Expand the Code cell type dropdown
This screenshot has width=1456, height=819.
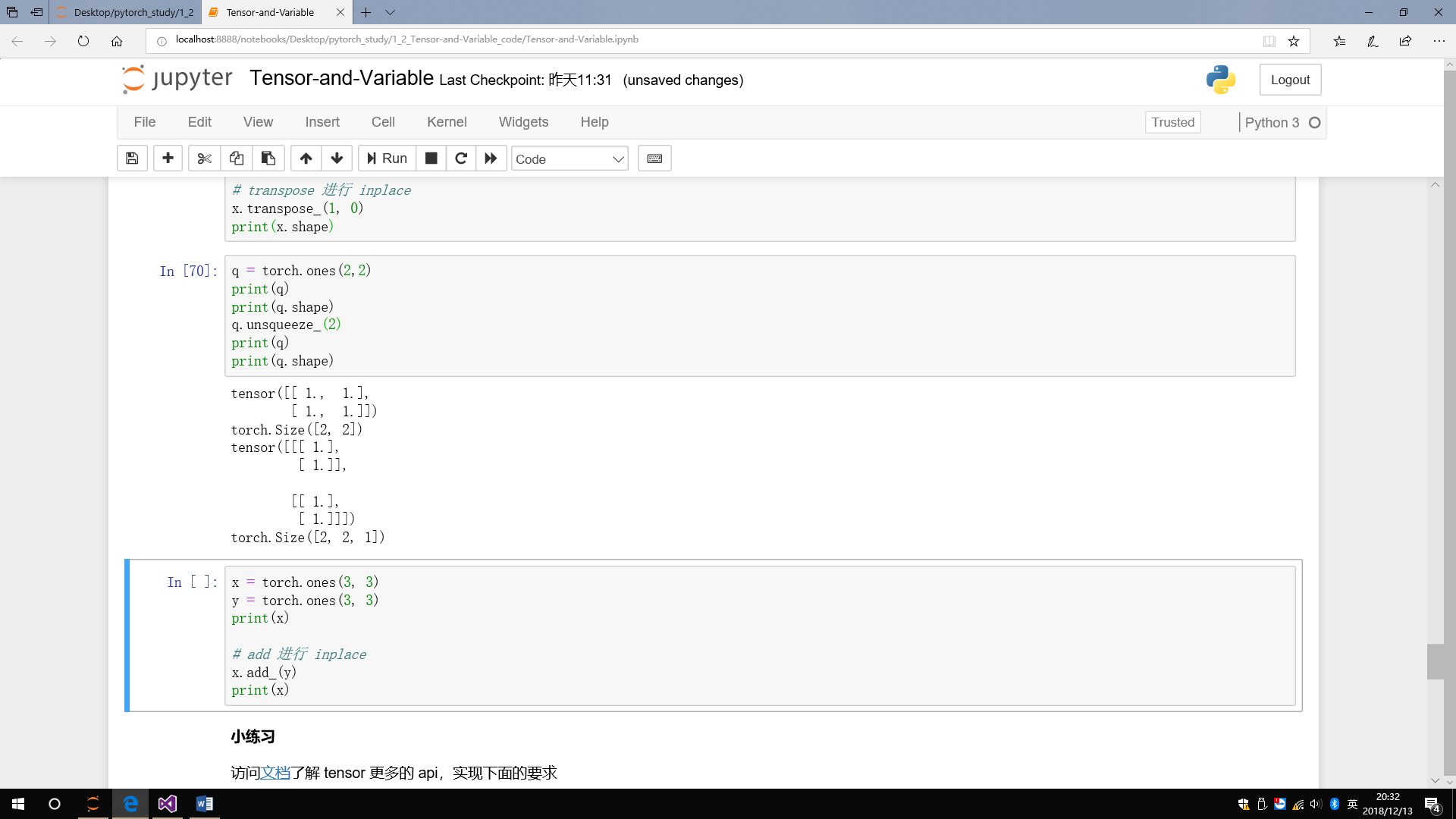pyautogui.click(x=570, y=158)
